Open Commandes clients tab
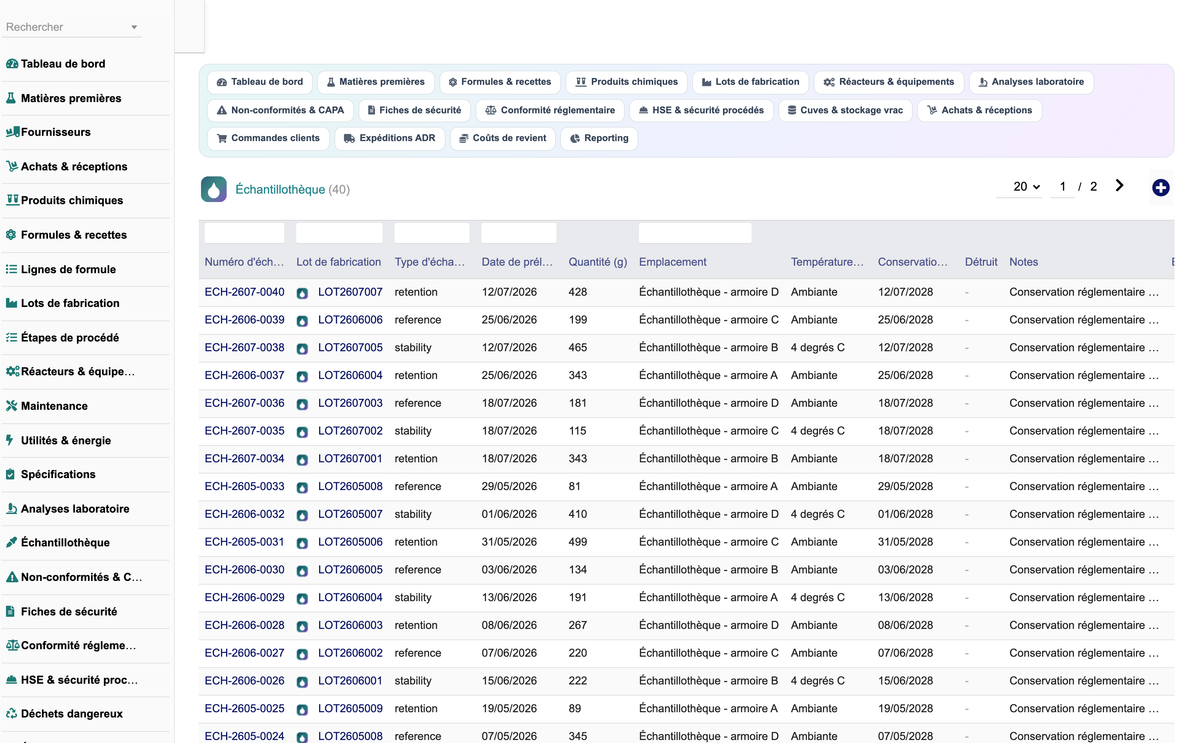 coord(268,138)
